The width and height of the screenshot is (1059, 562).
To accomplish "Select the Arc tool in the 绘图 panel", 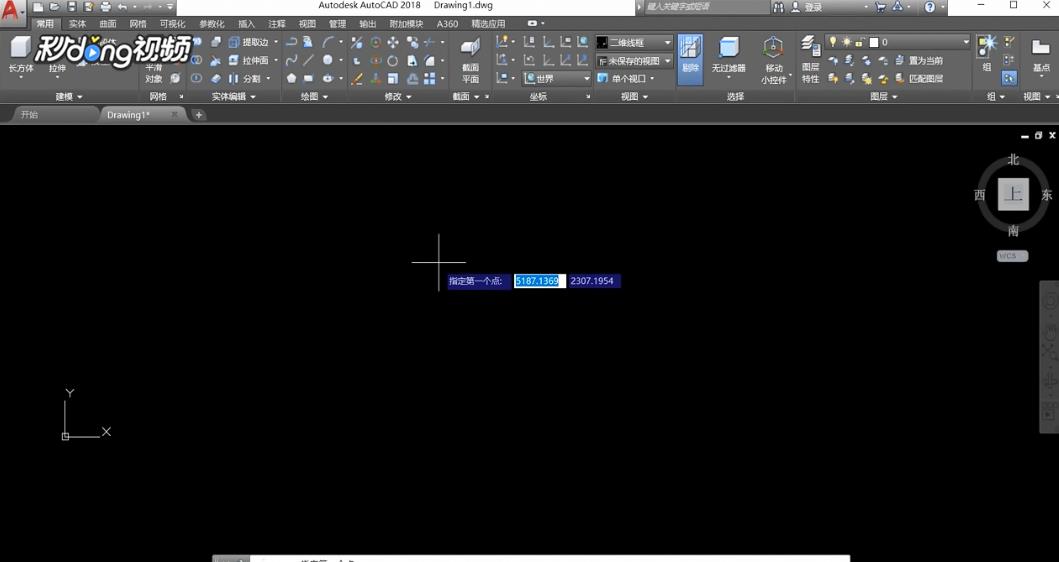I will tap(328, 42).
